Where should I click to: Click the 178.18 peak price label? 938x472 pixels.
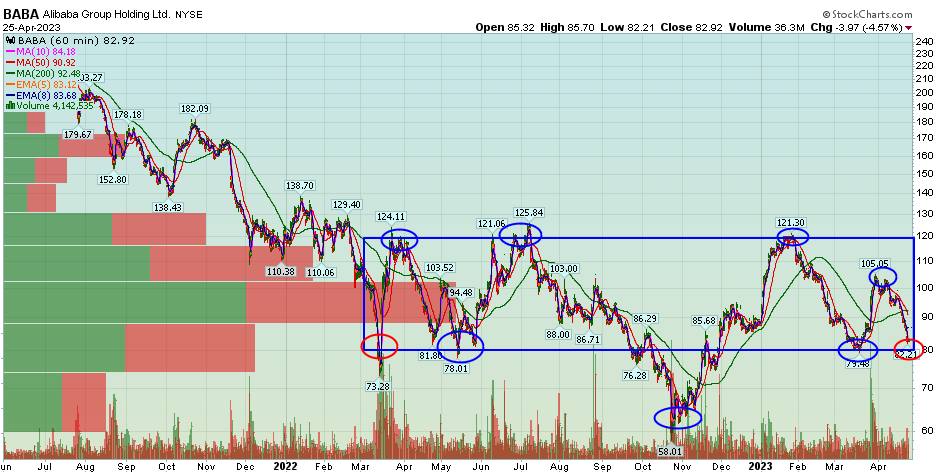128,114
